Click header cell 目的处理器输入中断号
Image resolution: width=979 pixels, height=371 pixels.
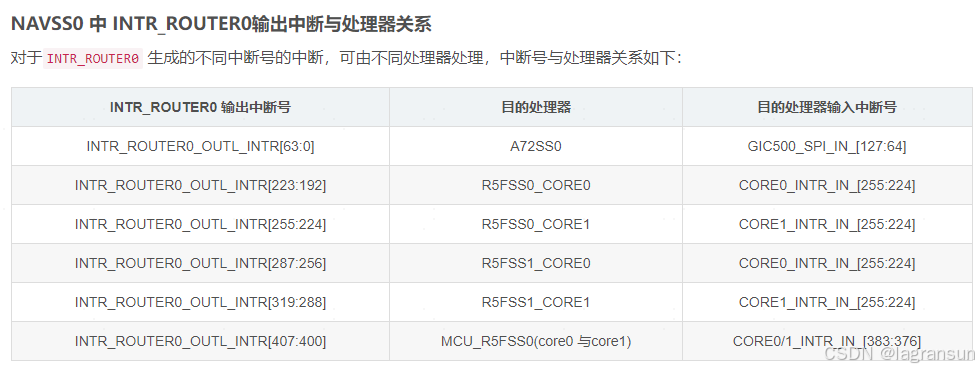[827, 107]
